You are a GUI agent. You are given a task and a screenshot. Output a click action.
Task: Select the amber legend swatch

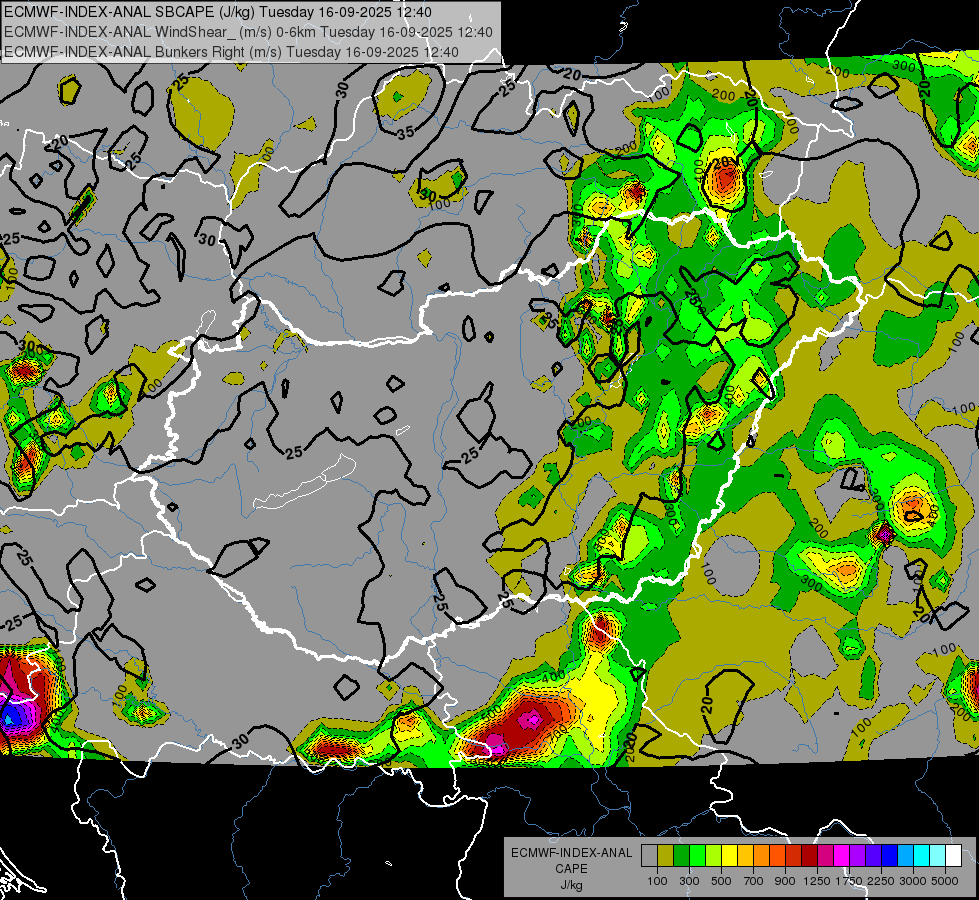pos(745,856)
